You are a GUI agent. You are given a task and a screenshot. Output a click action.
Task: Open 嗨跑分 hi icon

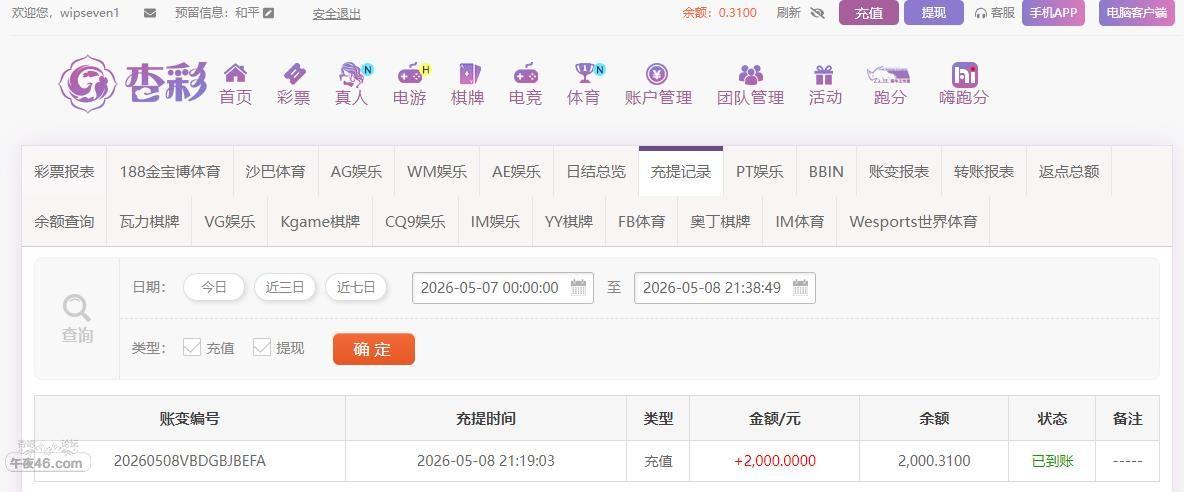pos(964,74)
